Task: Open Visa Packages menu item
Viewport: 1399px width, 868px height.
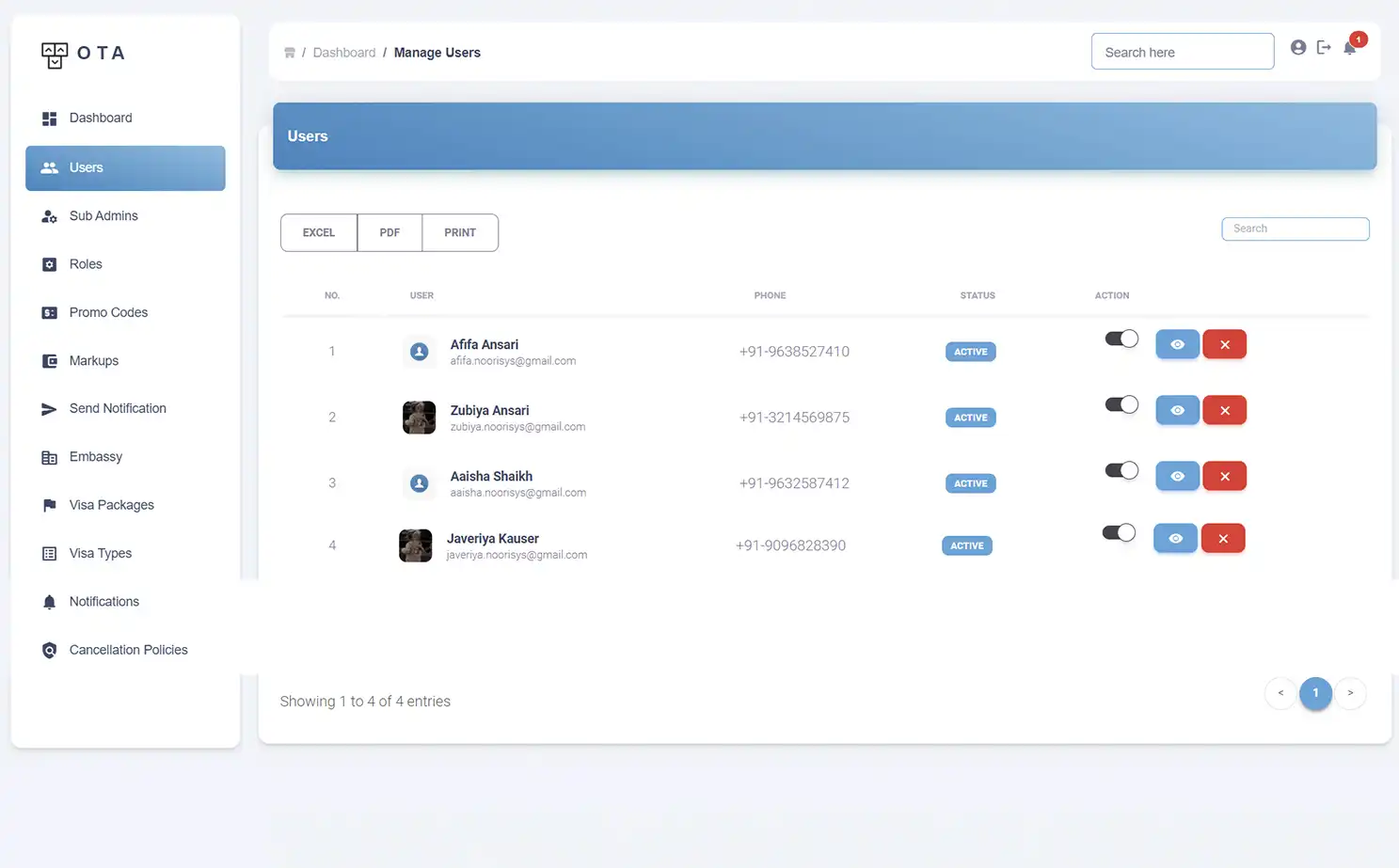Action: coord(111,505)
